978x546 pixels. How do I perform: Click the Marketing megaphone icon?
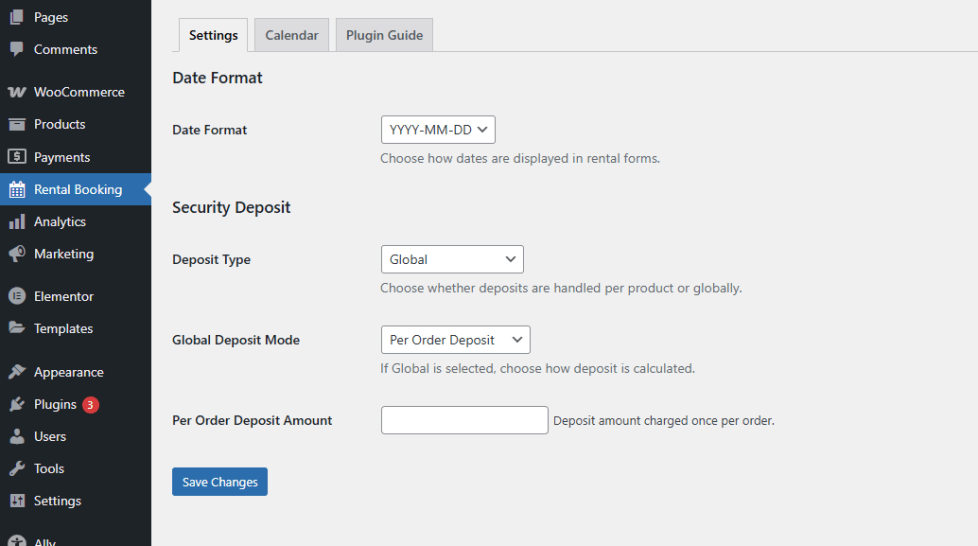point(17,254)
